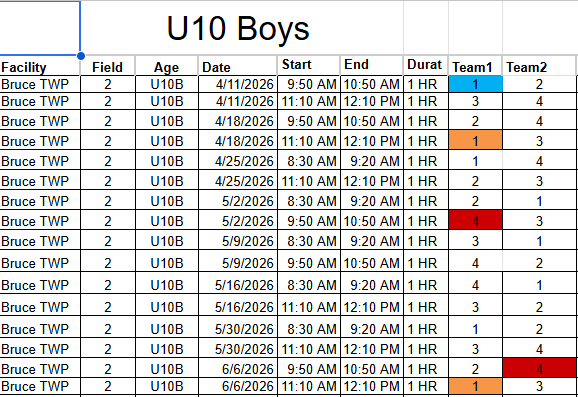This screenshot has width=578, height=397.
Task: Click the Bruce TWP cell in the first data row
Action: [40, 84]
